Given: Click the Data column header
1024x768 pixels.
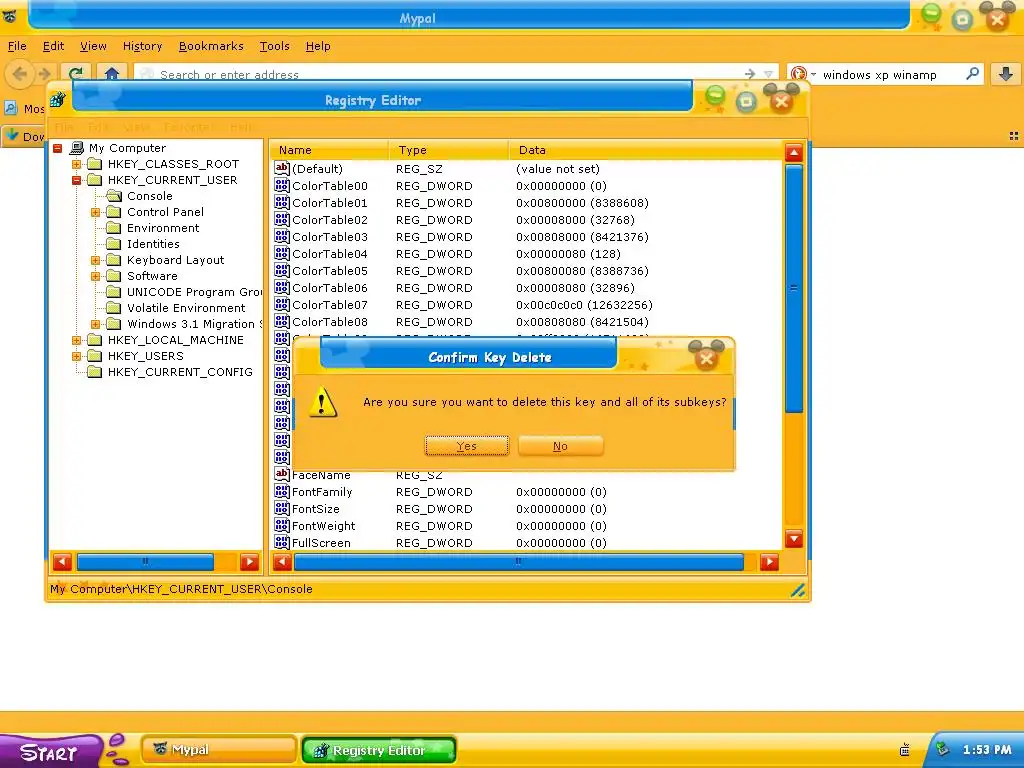Looking at the screenshot, I should click(x=645, y=150).
